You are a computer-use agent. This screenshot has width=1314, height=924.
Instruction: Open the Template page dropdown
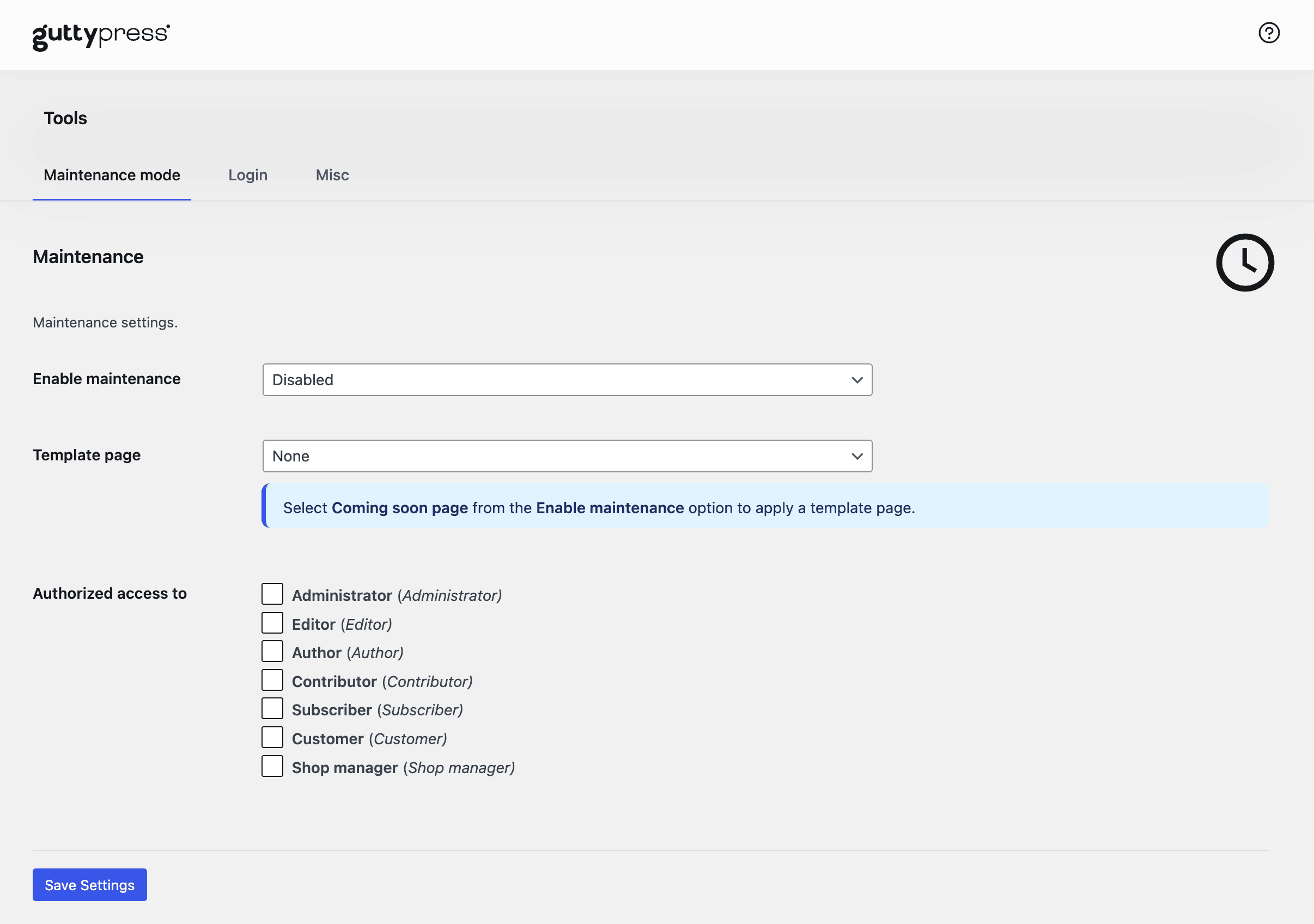[x=567, y=455]
